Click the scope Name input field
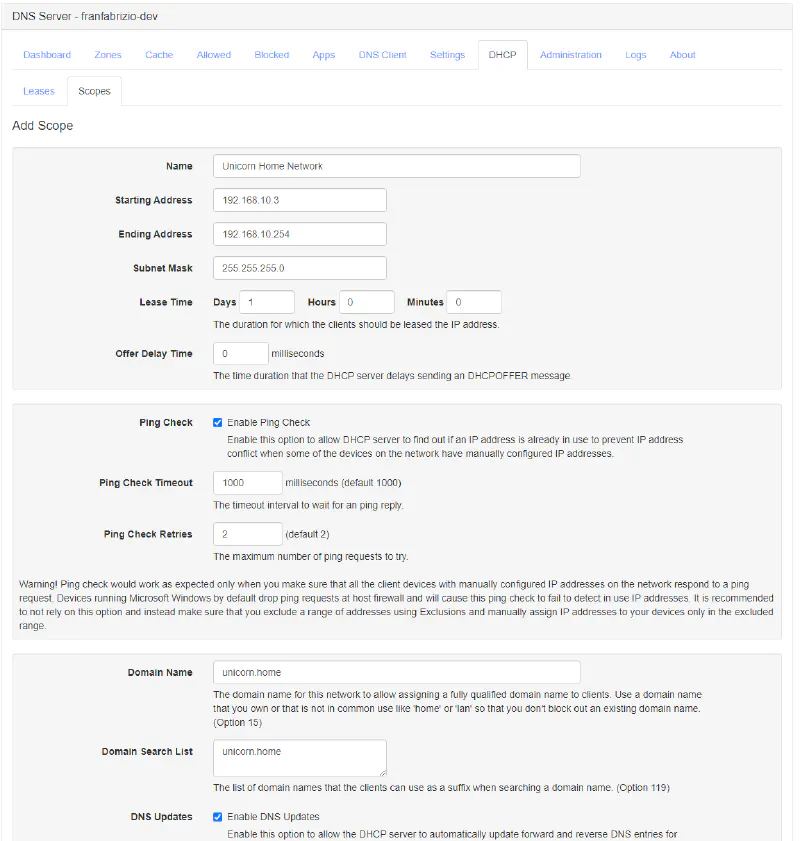This screenshot has width=800, height=841. pos(396,166)
